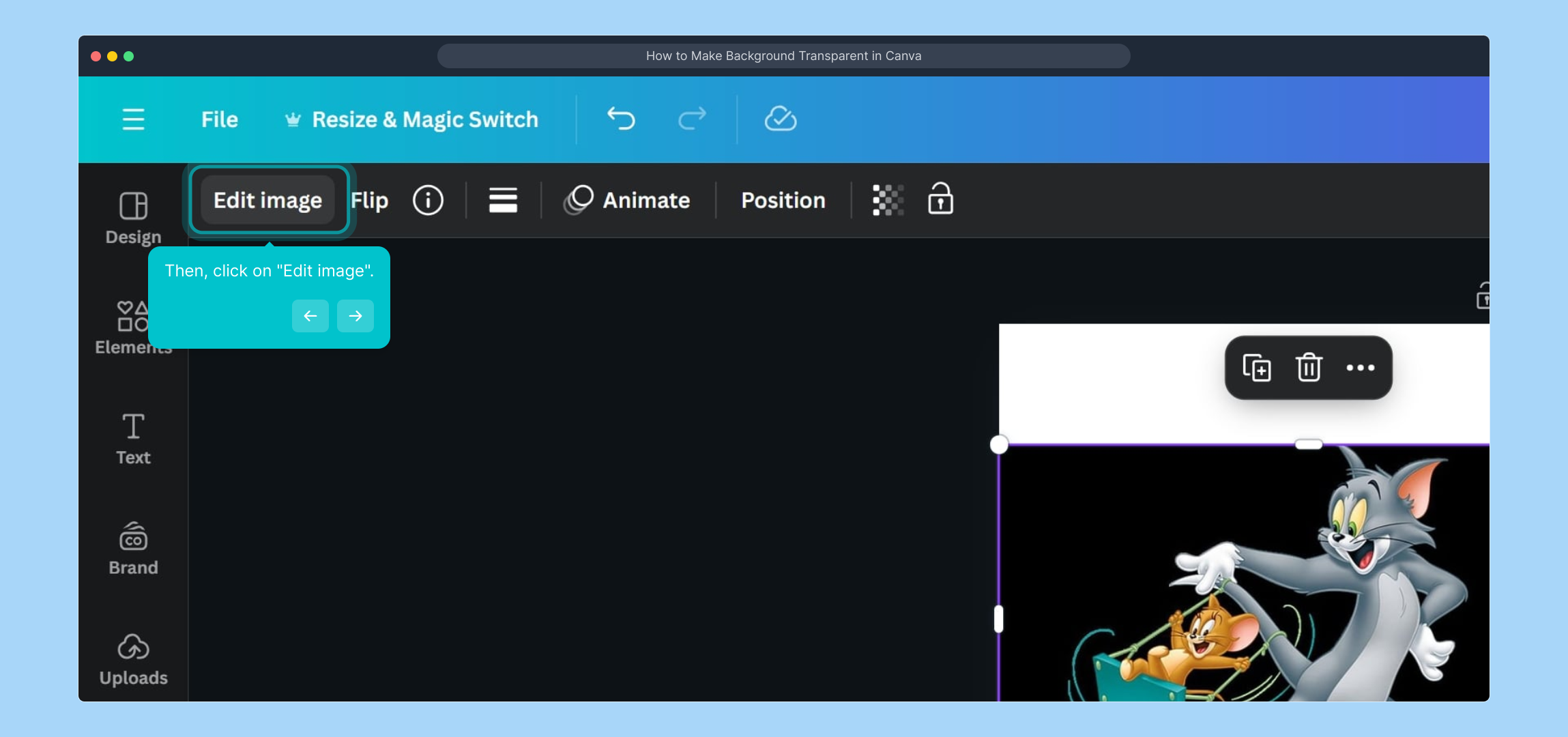This screenshot has height=737, width=1568.
Task: Open the three-dots more options menu
Action: click(1360, 368)
